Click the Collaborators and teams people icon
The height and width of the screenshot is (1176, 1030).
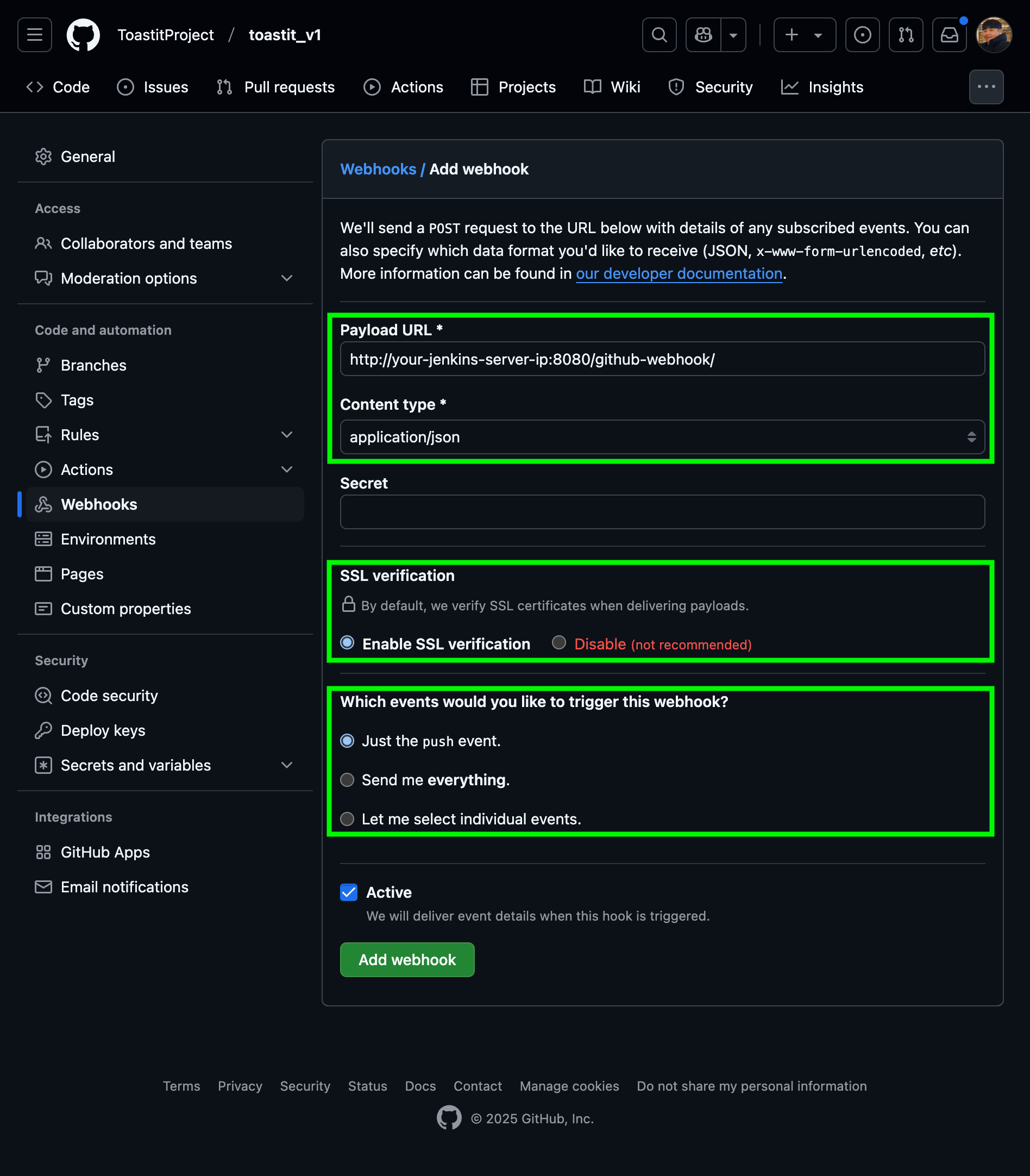(43, 243)
